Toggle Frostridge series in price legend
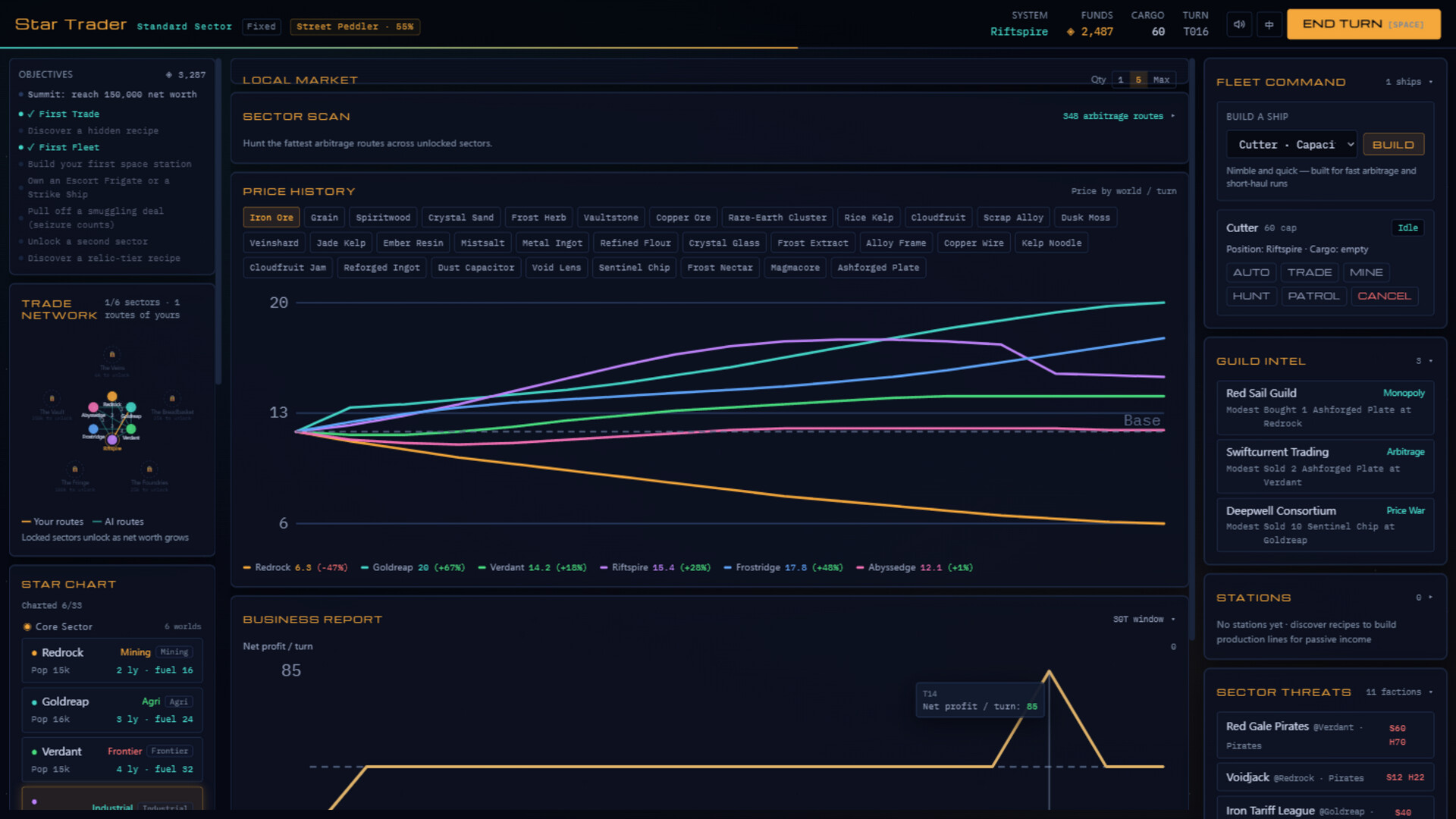 pyautogui.click(x=783, y=567)
